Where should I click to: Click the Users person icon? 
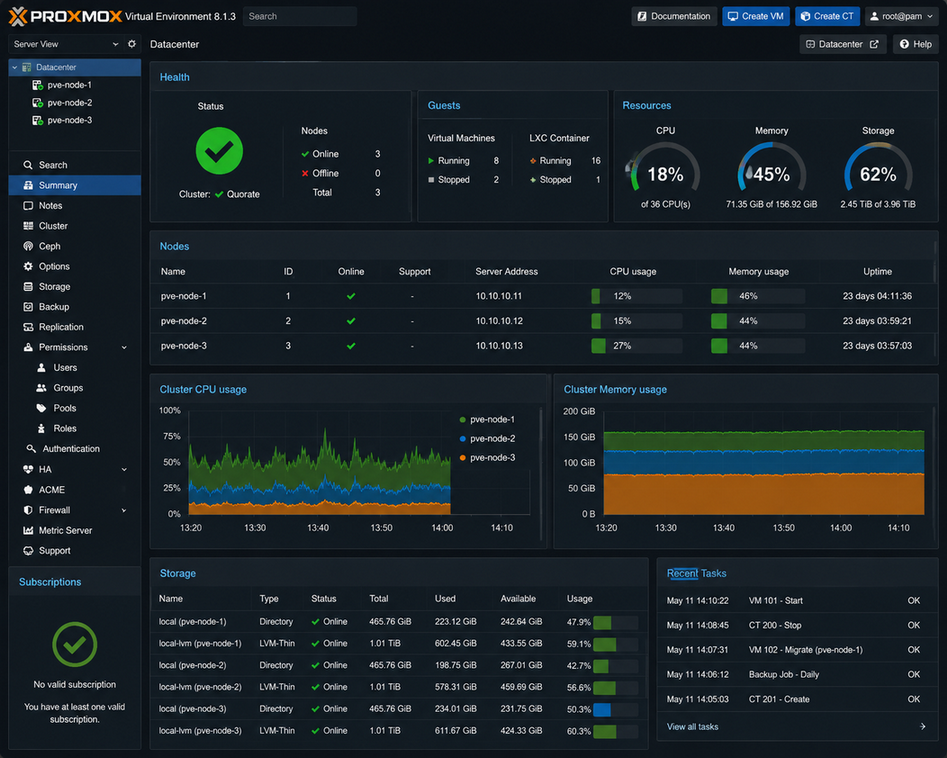pyautogui.click(x=41, y=367)
